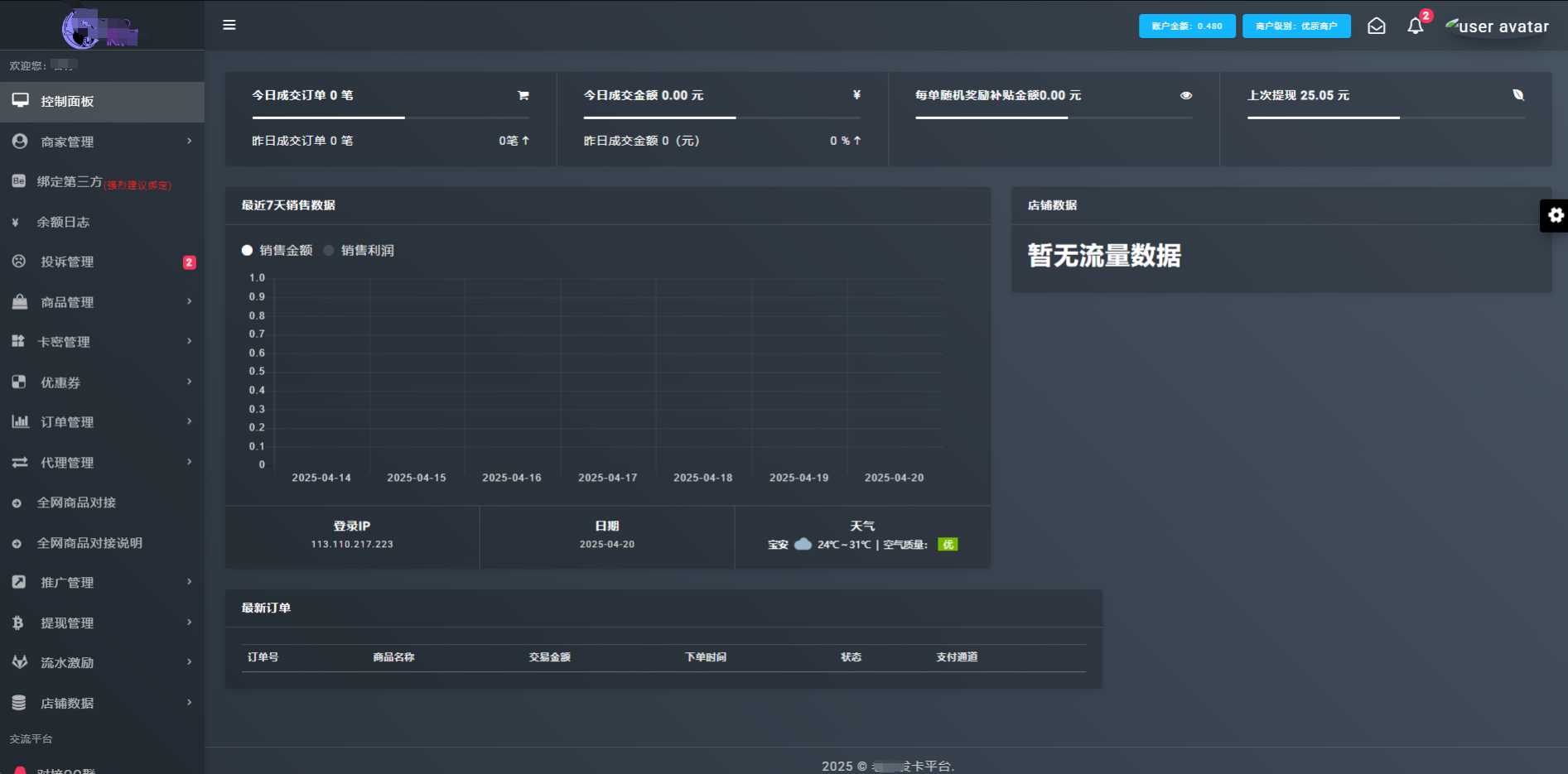Open the mail envelope icon
Screen dimensions: 1568x774
pos(1376,26)
